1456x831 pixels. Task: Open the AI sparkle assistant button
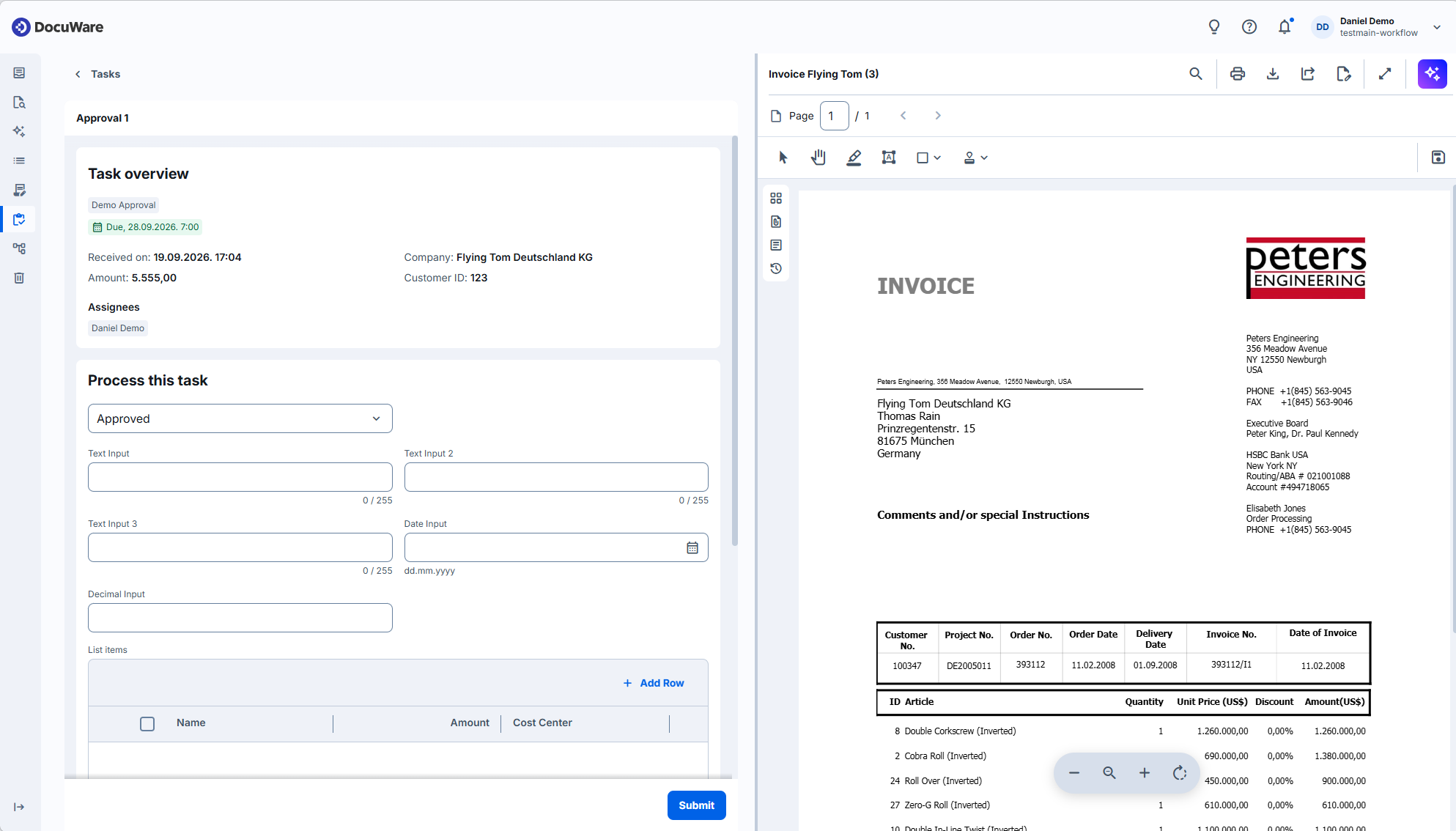[x=1432, y=74]
